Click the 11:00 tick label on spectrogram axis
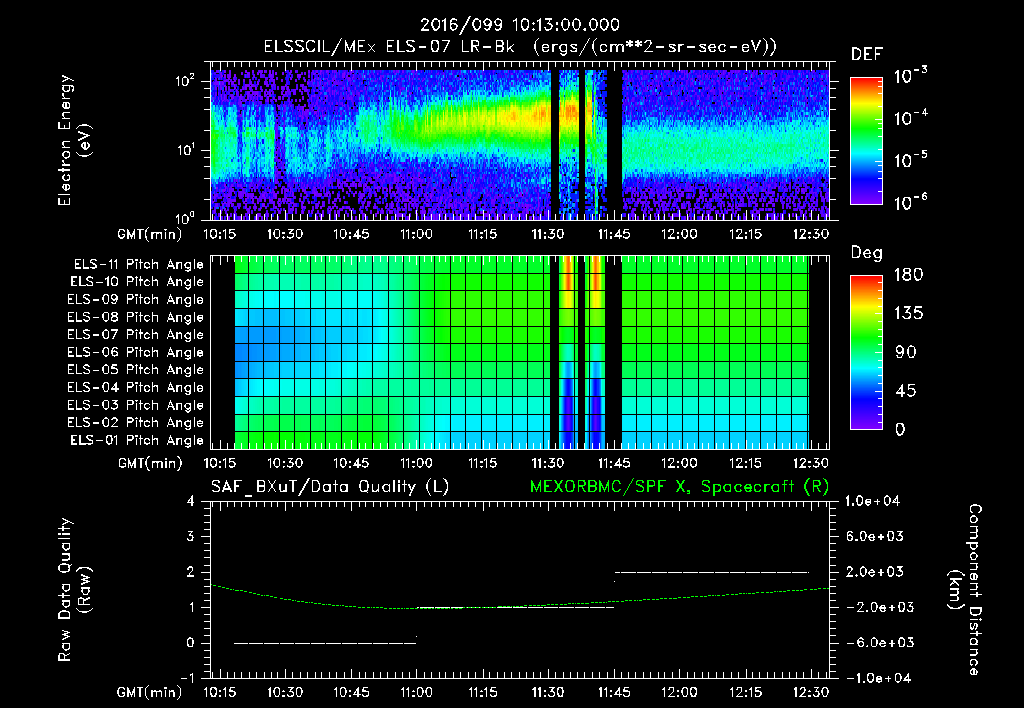Viewport: 1024px width, 708px height. pos(416,234)
